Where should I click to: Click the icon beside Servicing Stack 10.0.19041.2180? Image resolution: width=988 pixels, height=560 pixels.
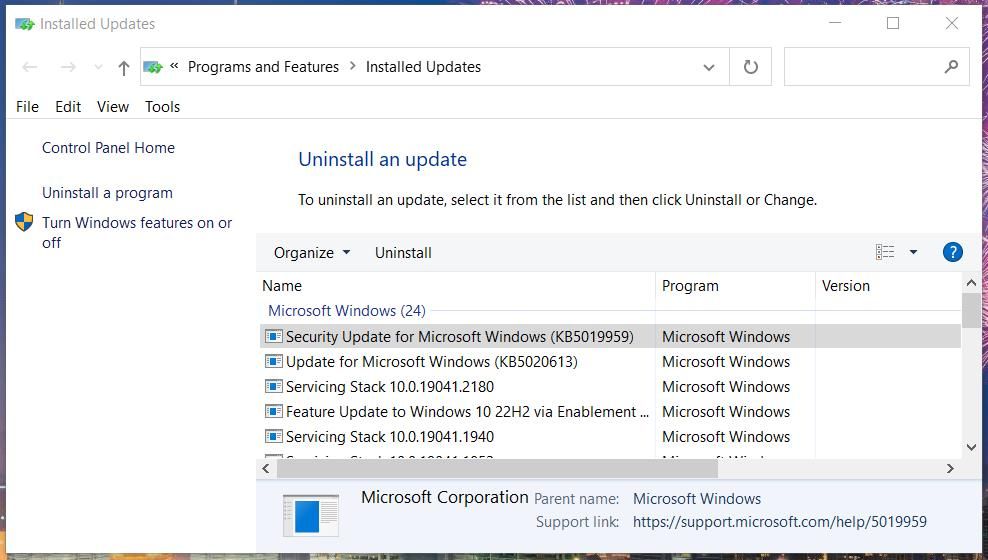tap(273, 386)
